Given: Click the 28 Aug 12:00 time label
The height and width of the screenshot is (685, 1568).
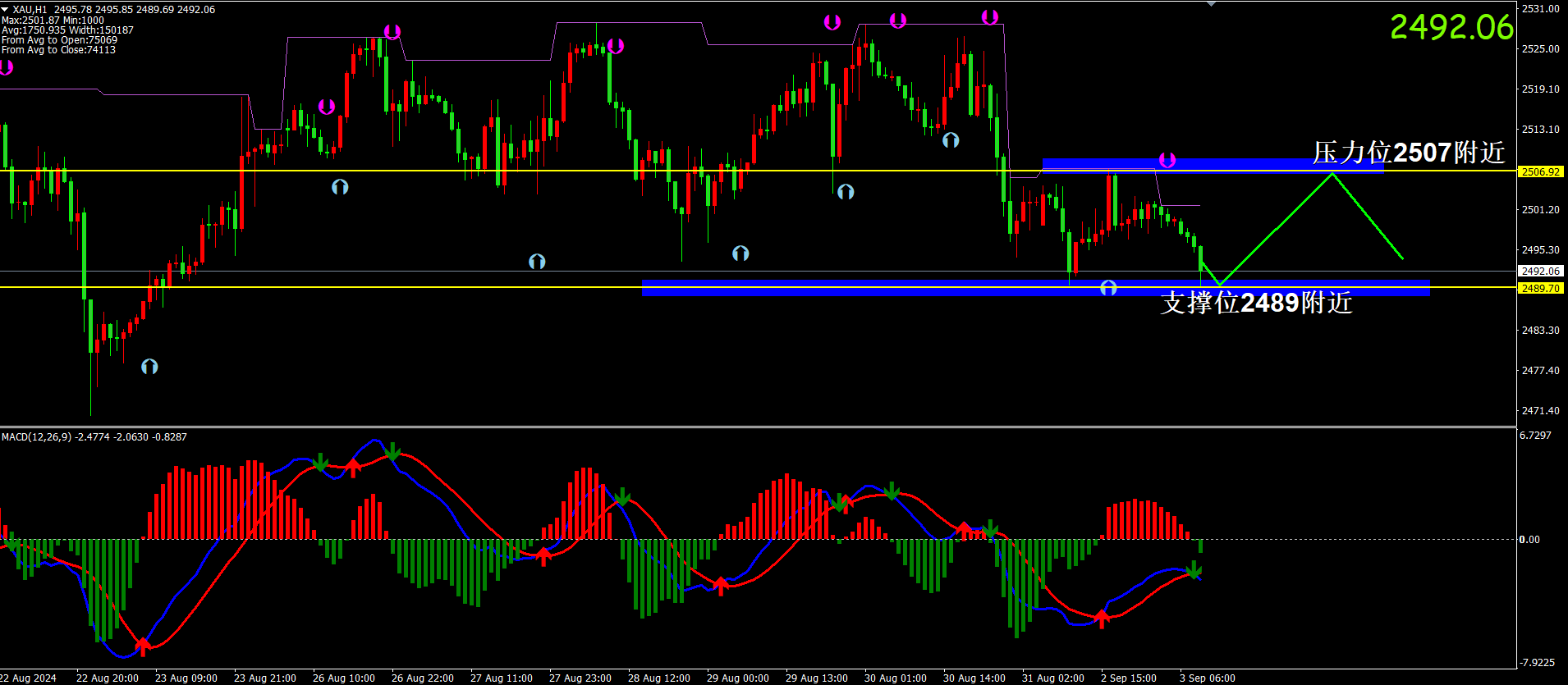Looking at the screenshot, I should [659, 678].
